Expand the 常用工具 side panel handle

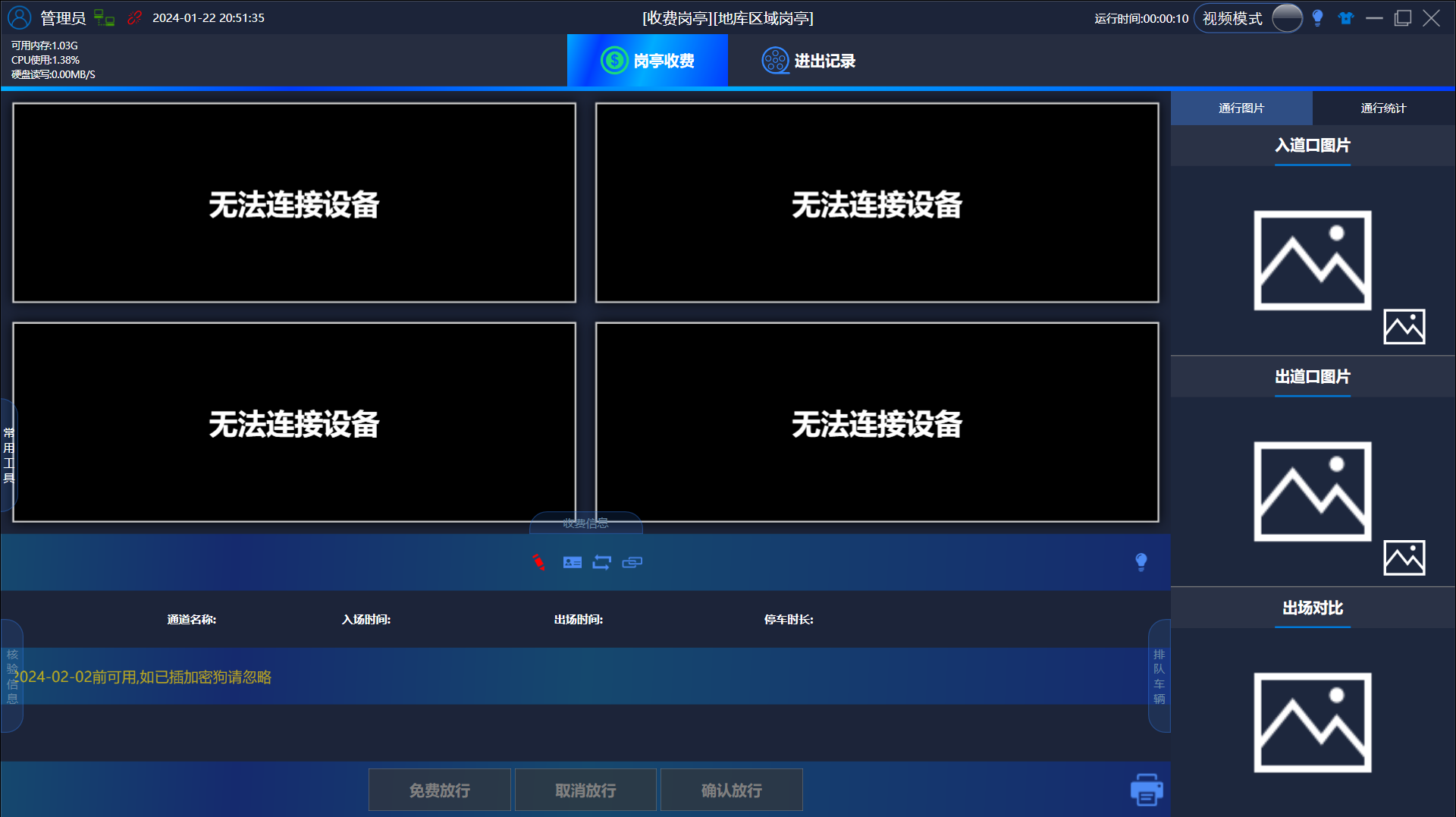(8, 454)
